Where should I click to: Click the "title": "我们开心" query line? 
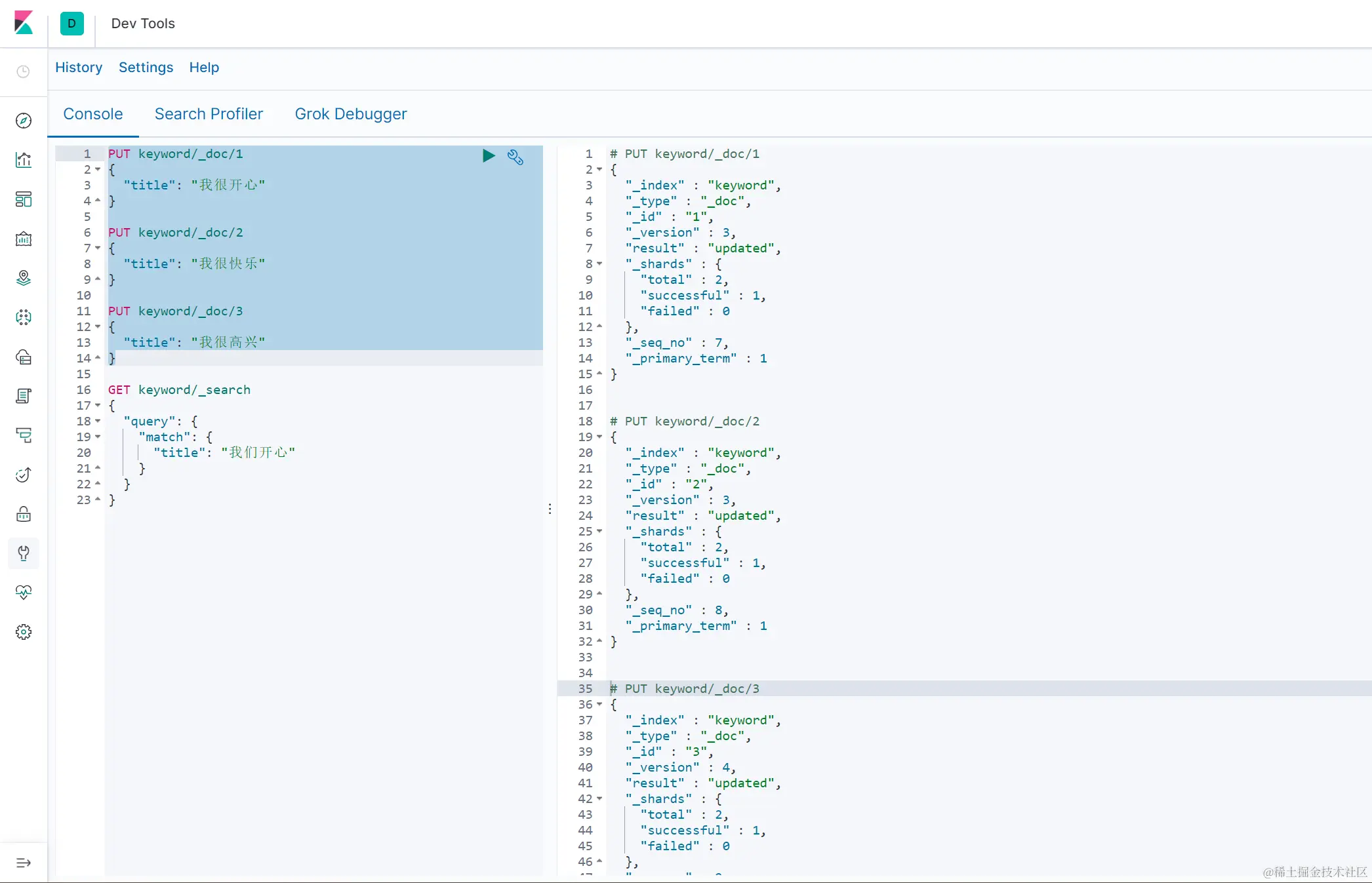point(224,452)
